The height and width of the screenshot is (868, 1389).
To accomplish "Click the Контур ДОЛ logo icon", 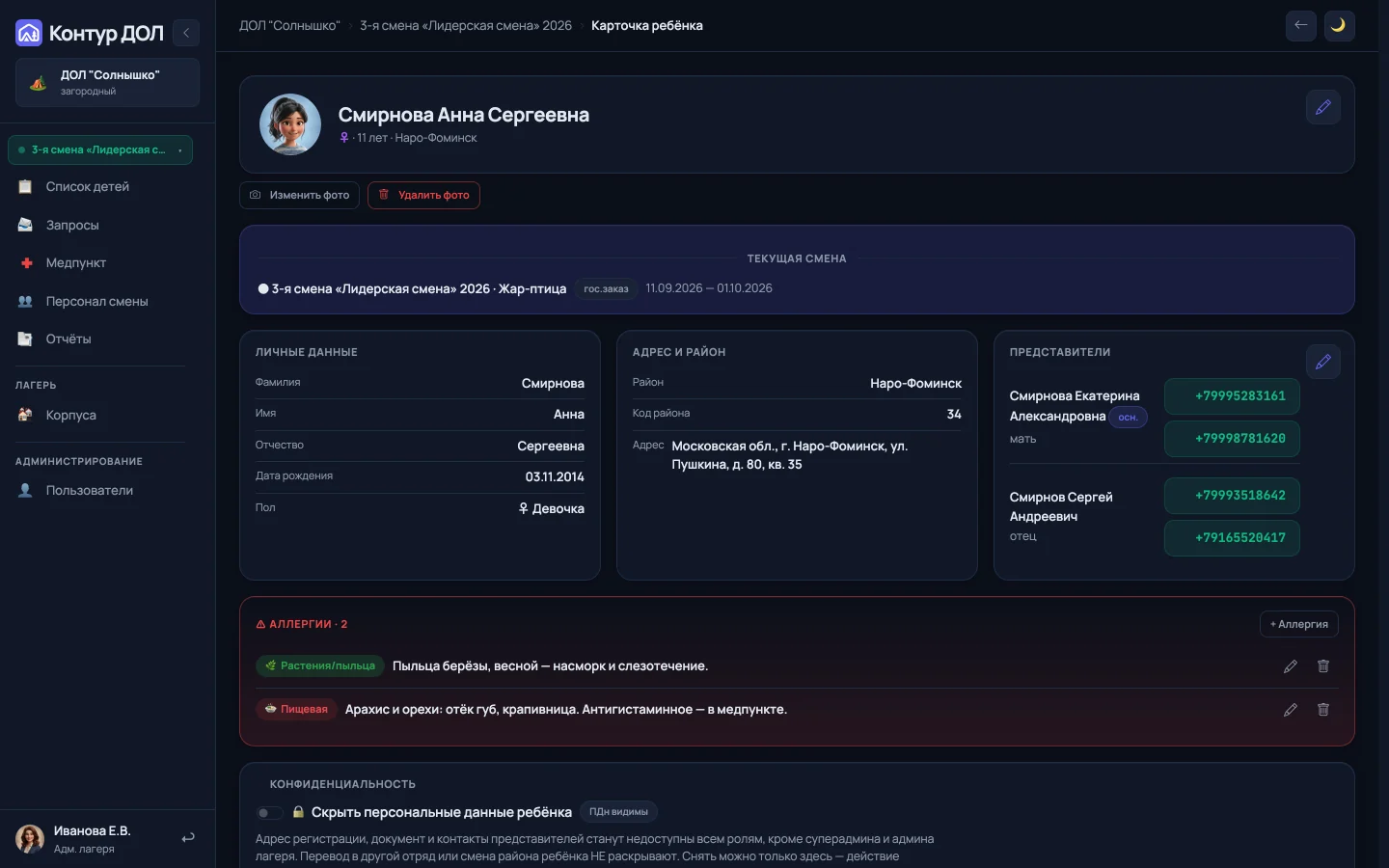I will [x=29, y=33].
